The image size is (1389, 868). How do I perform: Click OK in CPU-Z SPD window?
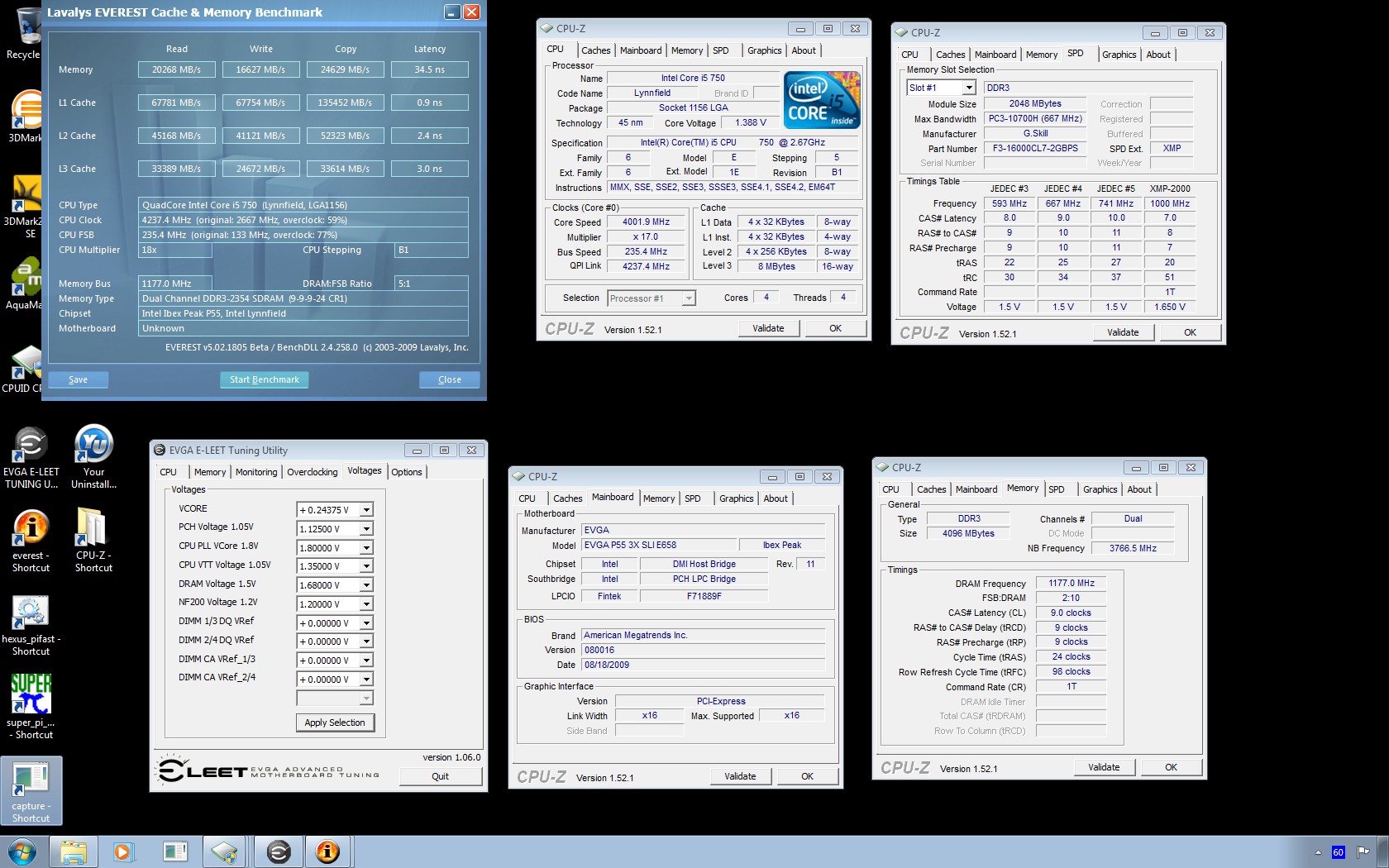pos(1190,332)
